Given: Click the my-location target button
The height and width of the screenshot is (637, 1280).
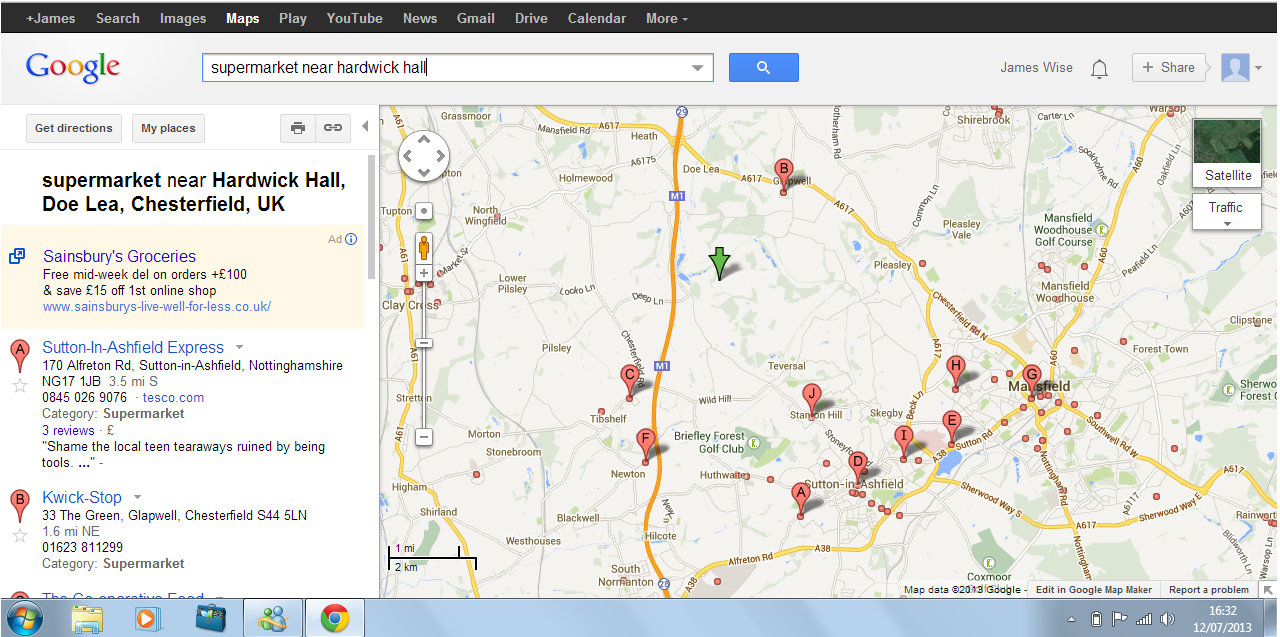Looking at the screenshot, I should [x=424, y=211].
